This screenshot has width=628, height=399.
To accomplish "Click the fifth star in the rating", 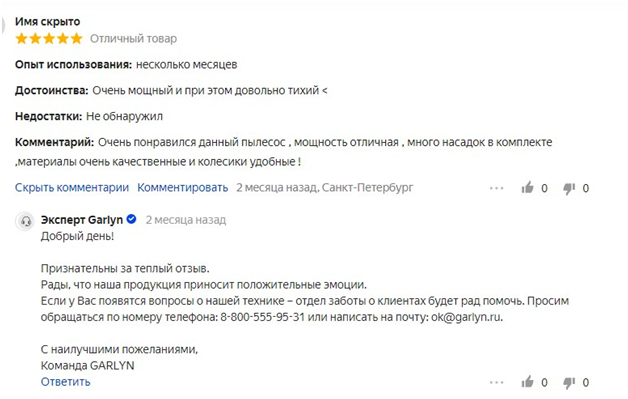I will [76, 38].
